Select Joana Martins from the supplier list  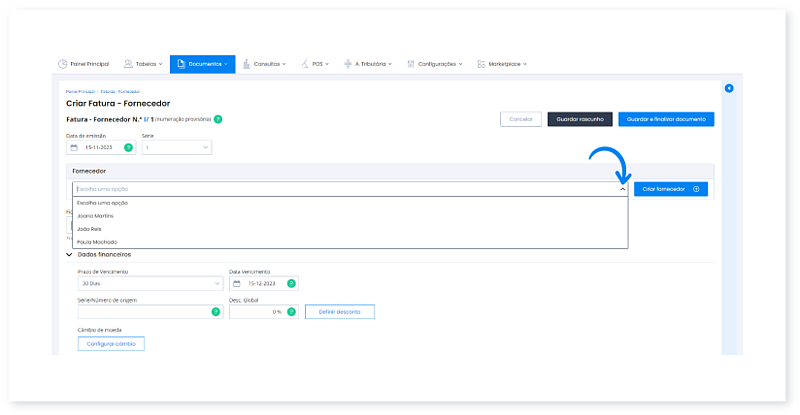[x=96, y=216]
